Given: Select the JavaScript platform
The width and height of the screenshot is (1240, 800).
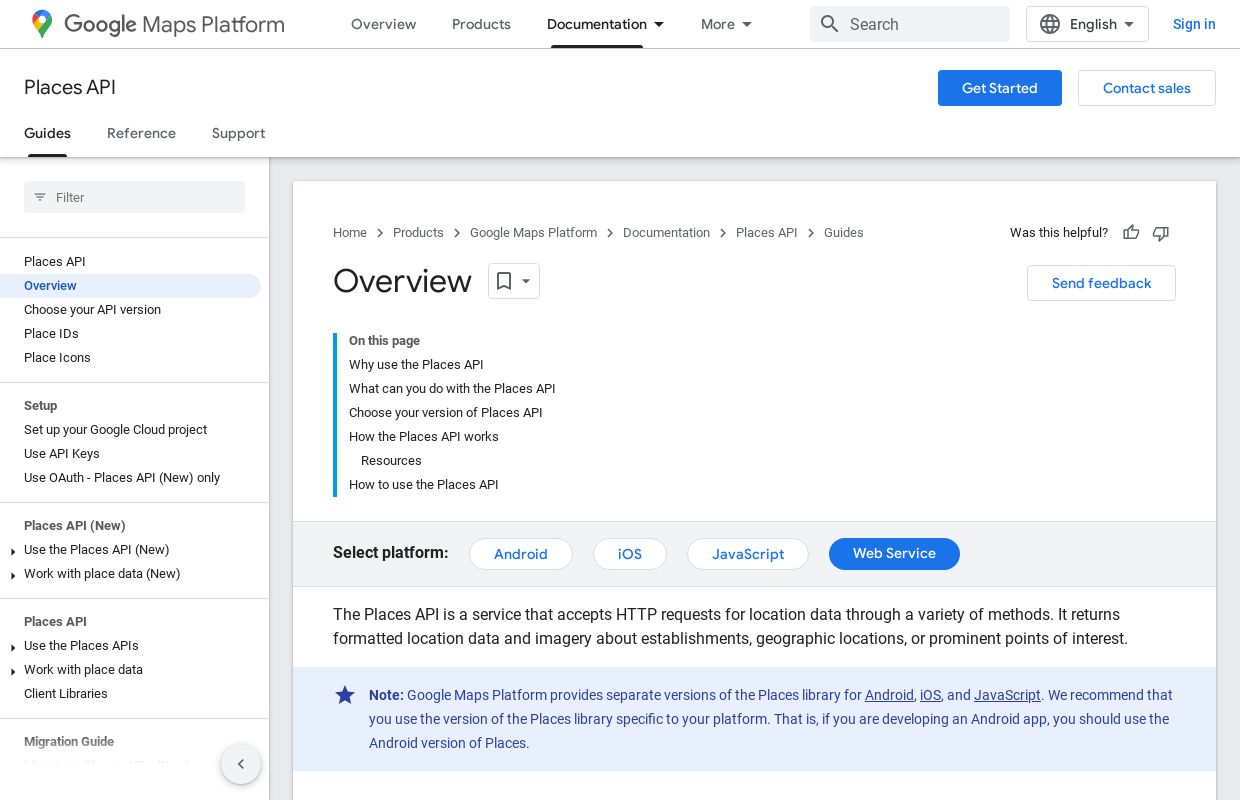Looking at the screenshot, I should pos(748,554).
